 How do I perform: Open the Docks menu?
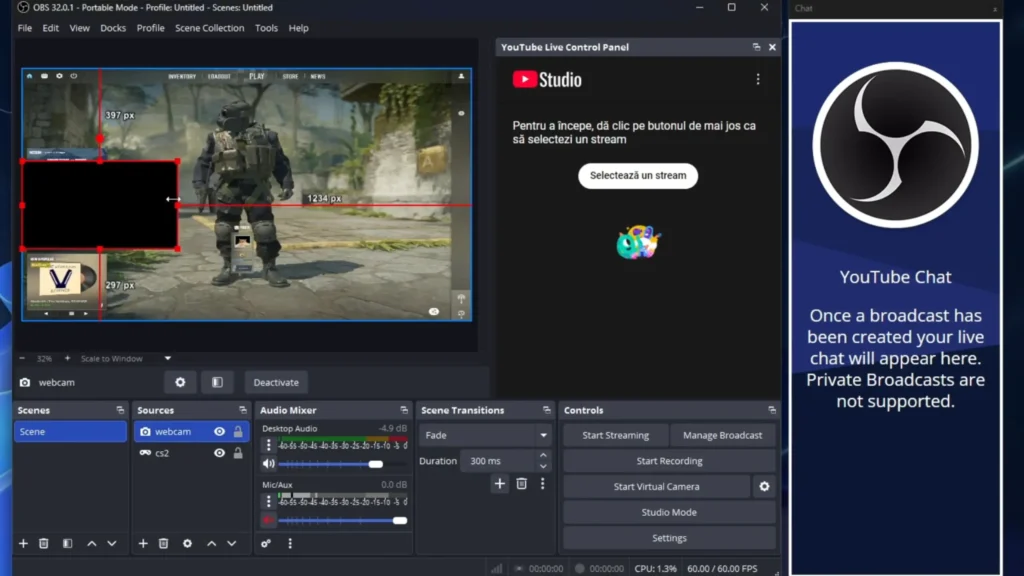coord(113,28)
